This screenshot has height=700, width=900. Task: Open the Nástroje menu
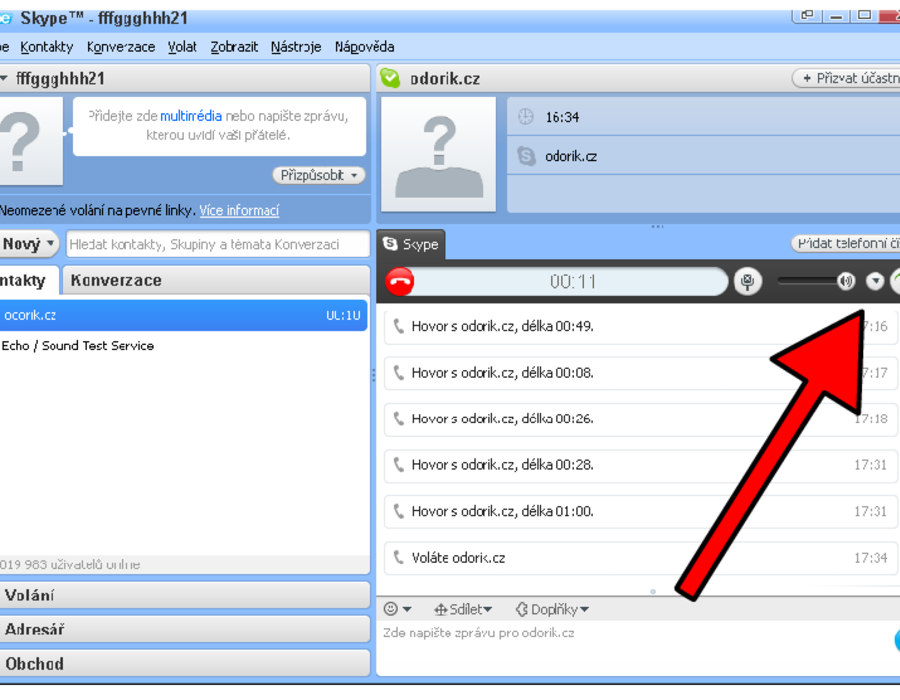(x=296, y=47)
